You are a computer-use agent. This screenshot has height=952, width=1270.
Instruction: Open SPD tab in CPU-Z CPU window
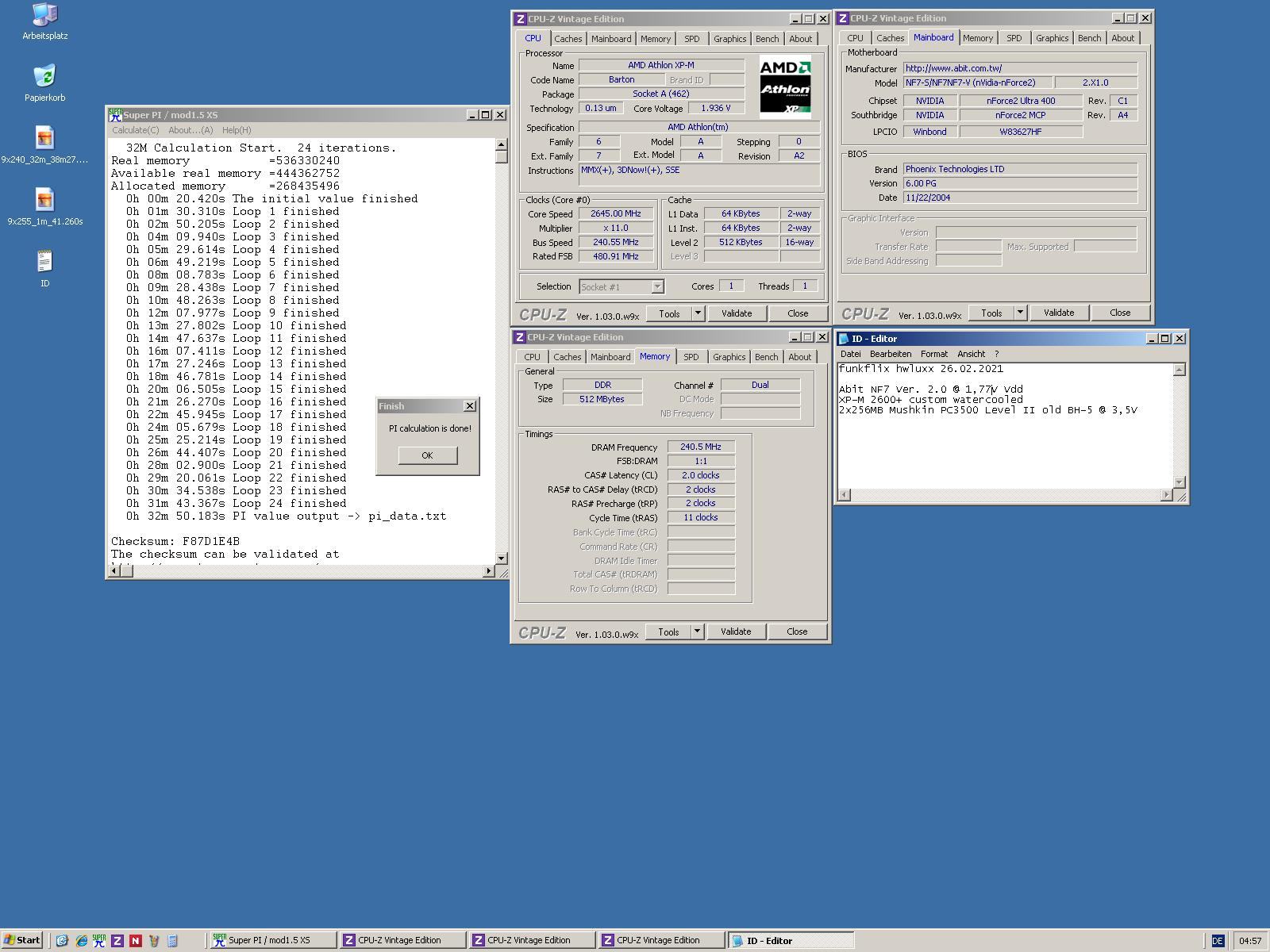coord(692,39)
